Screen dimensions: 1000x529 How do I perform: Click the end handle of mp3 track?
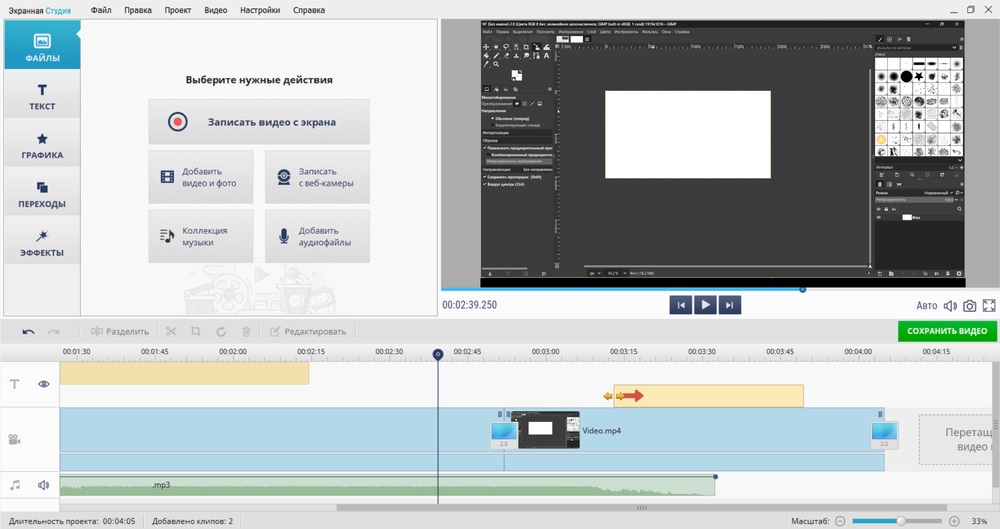[716, 477]
